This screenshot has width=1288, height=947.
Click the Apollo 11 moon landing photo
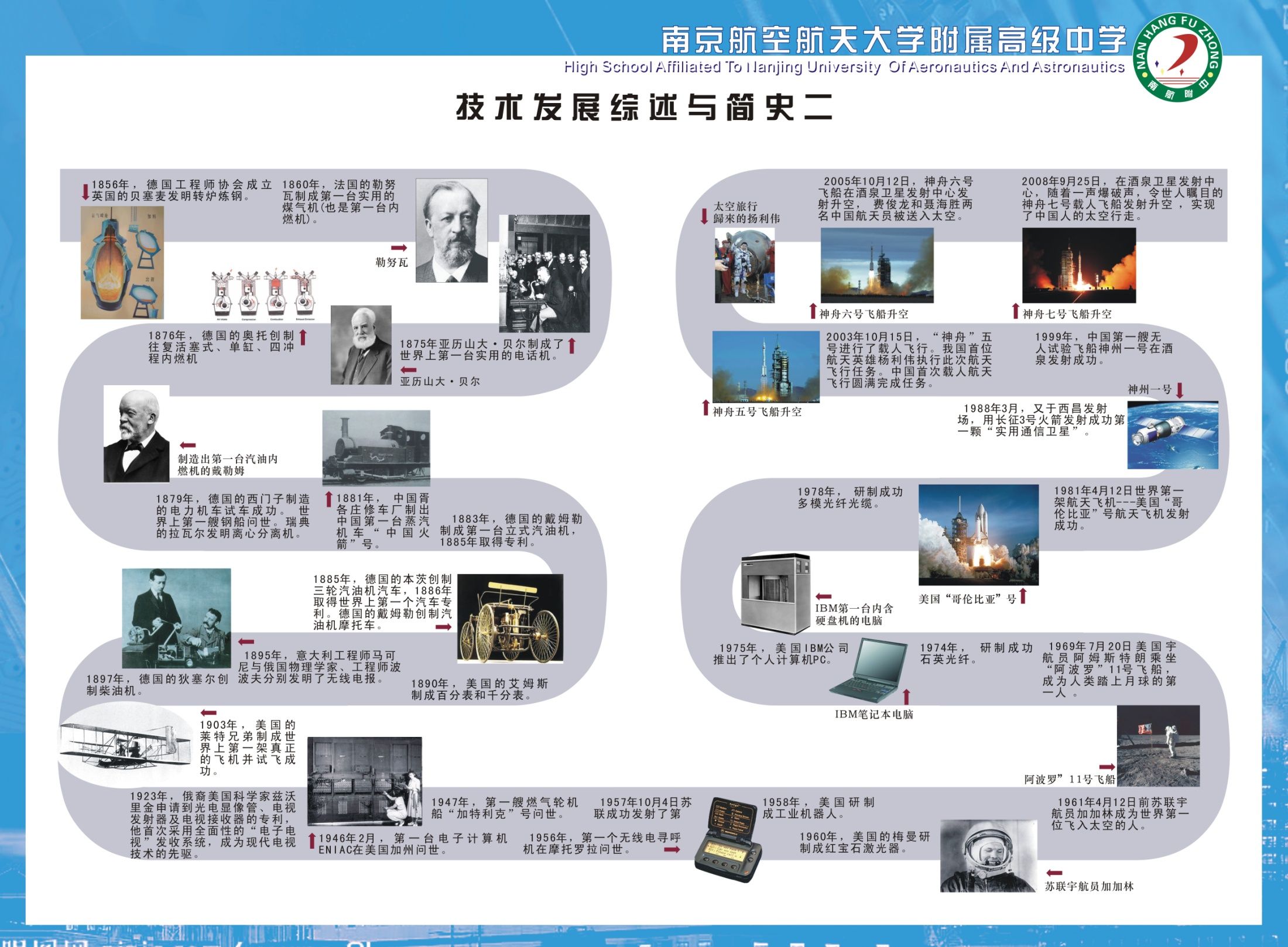pos(1157,746)
